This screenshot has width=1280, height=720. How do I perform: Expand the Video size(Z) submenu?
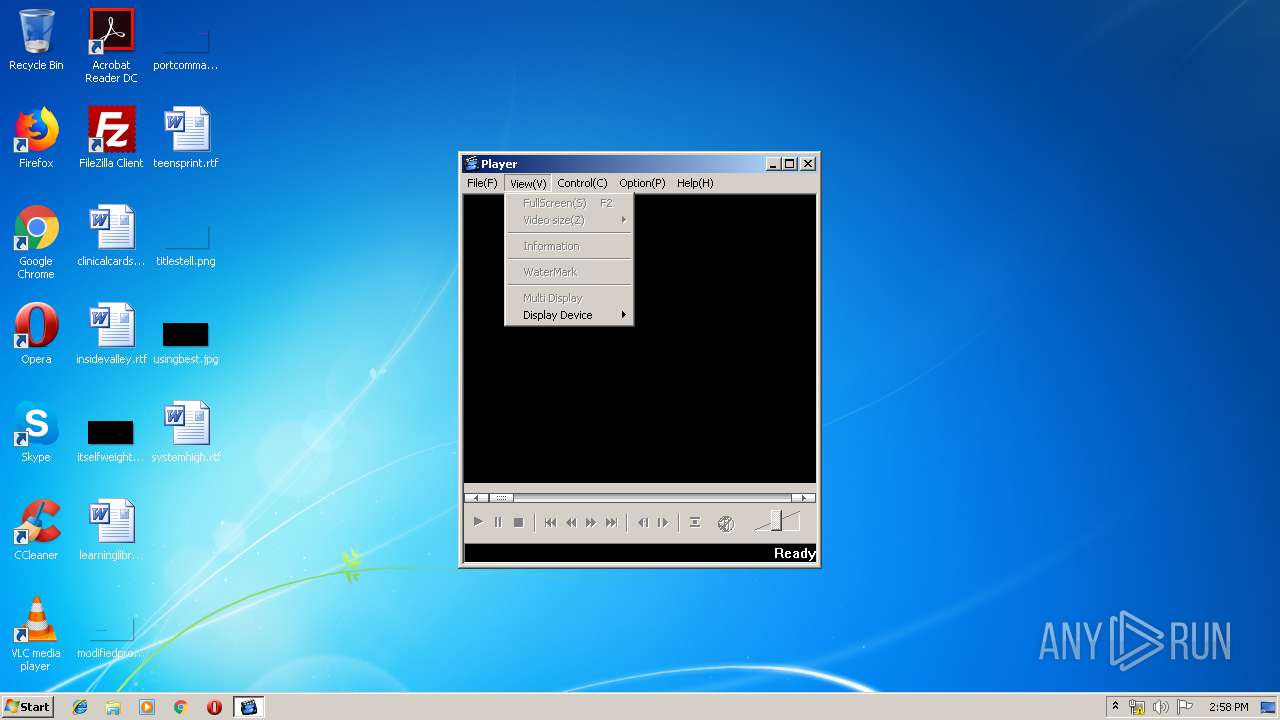tap(569, 220)
